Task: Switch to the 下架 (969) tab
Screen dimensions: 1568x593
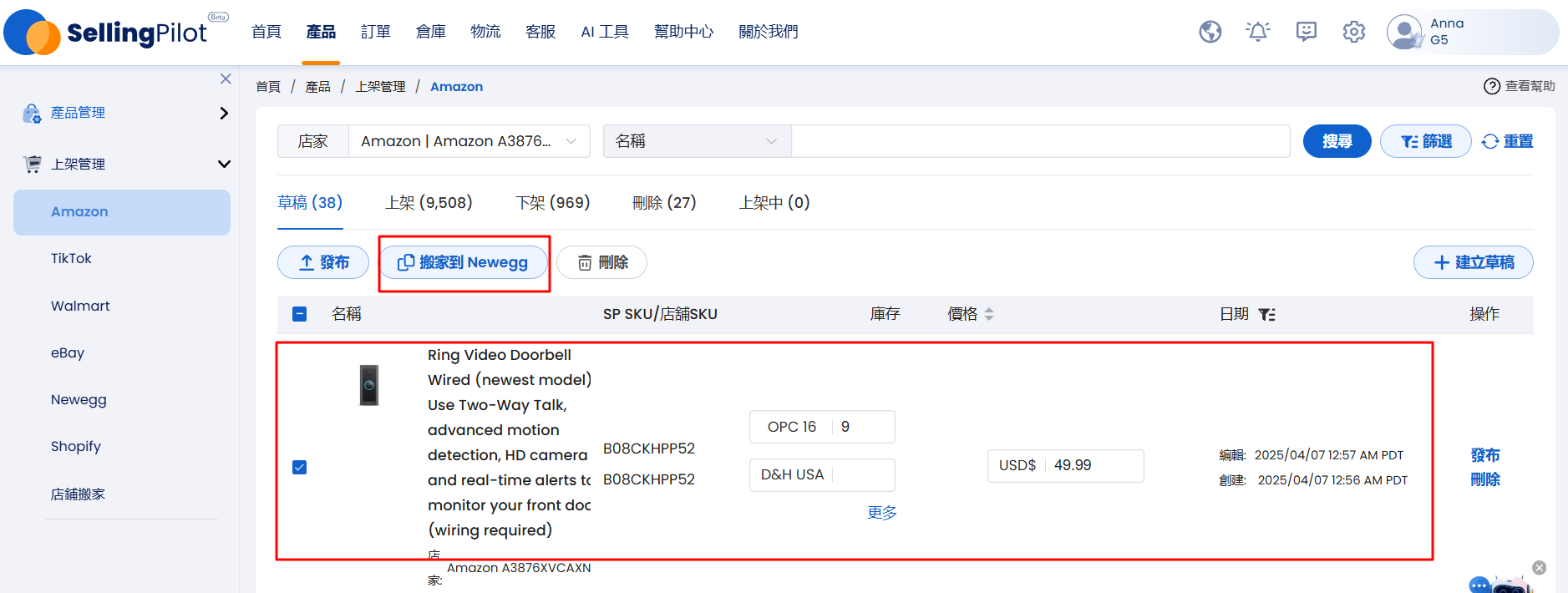Action: tap(553, 203)
